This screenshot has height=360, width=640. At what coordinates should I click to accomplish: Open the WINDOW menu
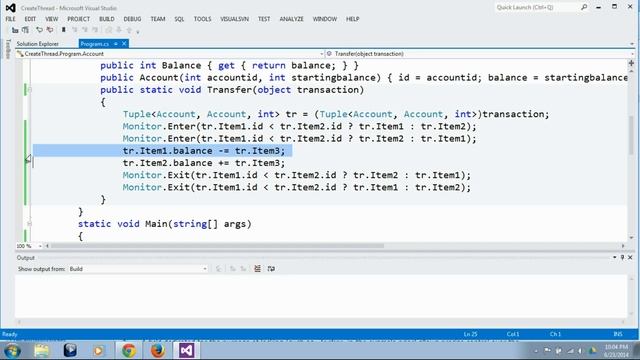[325, 19]
